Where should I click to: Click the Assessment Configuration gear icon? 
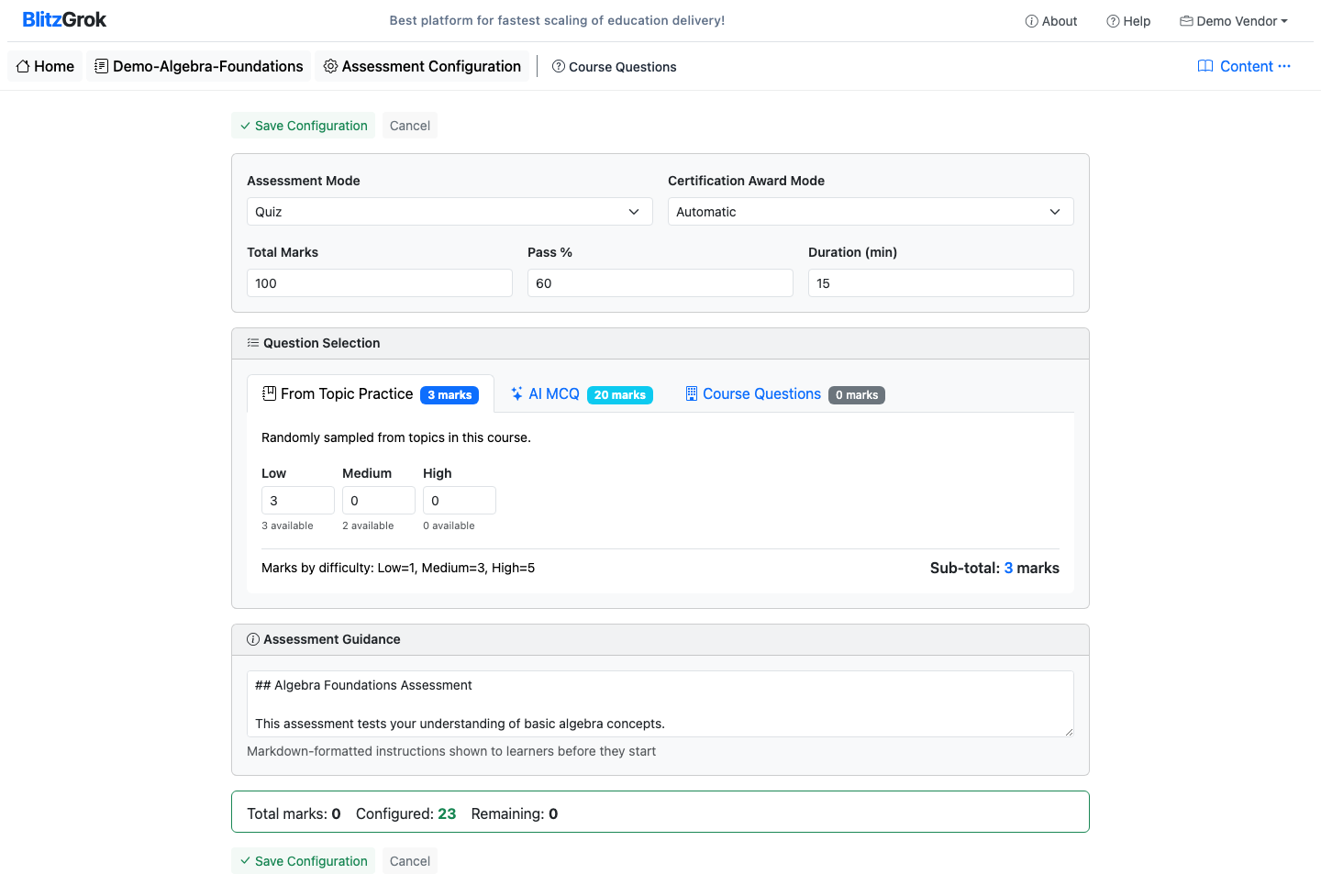330,66
